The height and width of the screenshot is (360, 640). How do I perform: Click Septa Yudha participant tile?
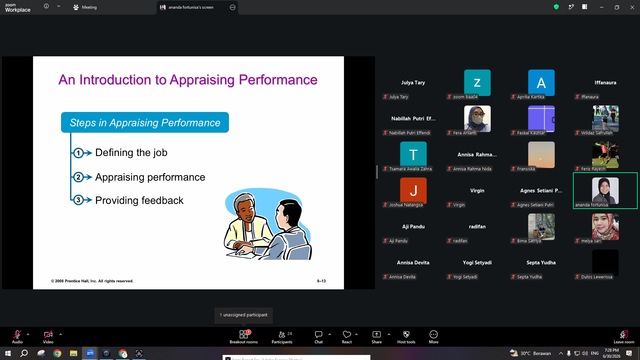point(541,262)
